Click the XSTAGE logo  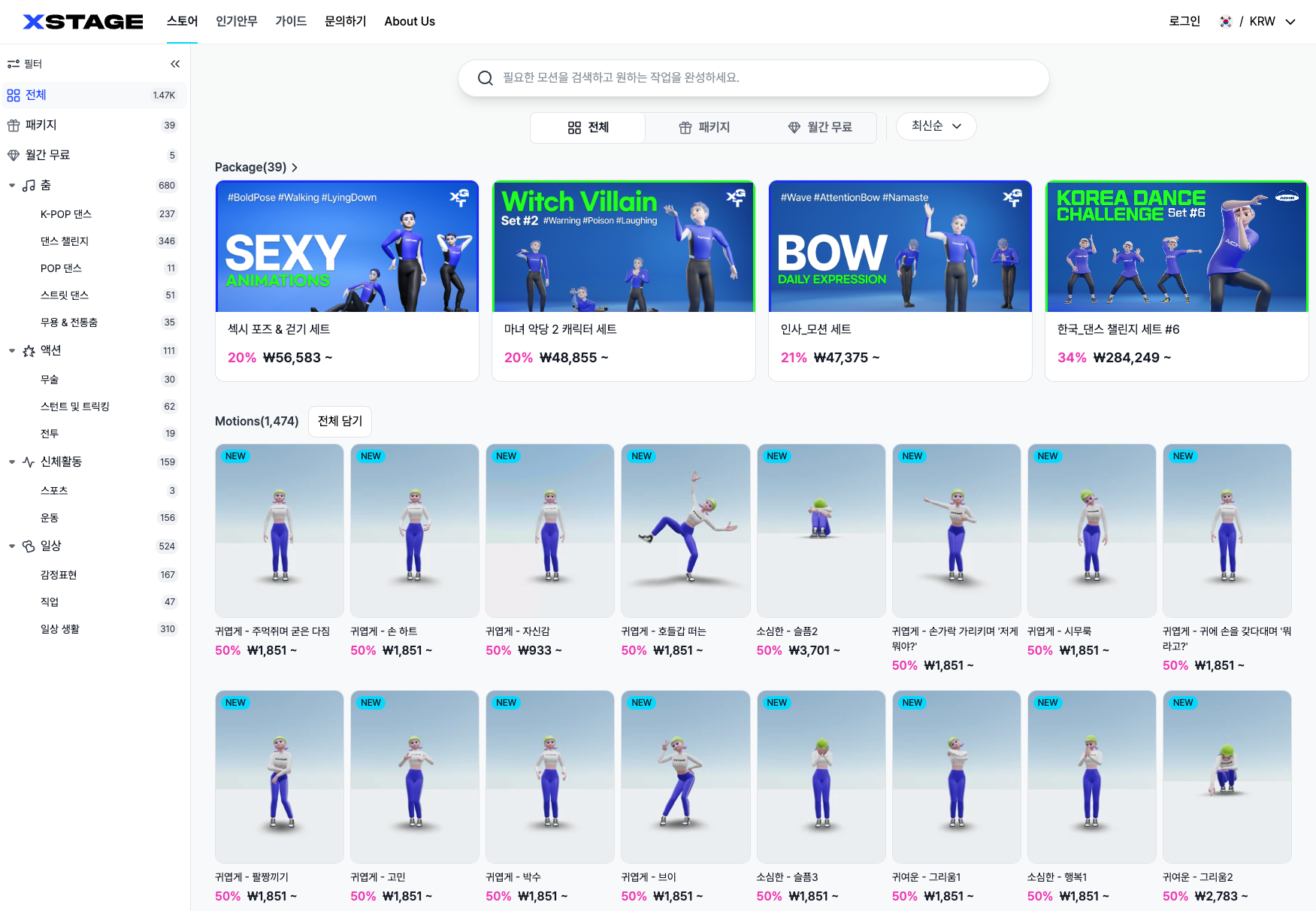(83, 22)
